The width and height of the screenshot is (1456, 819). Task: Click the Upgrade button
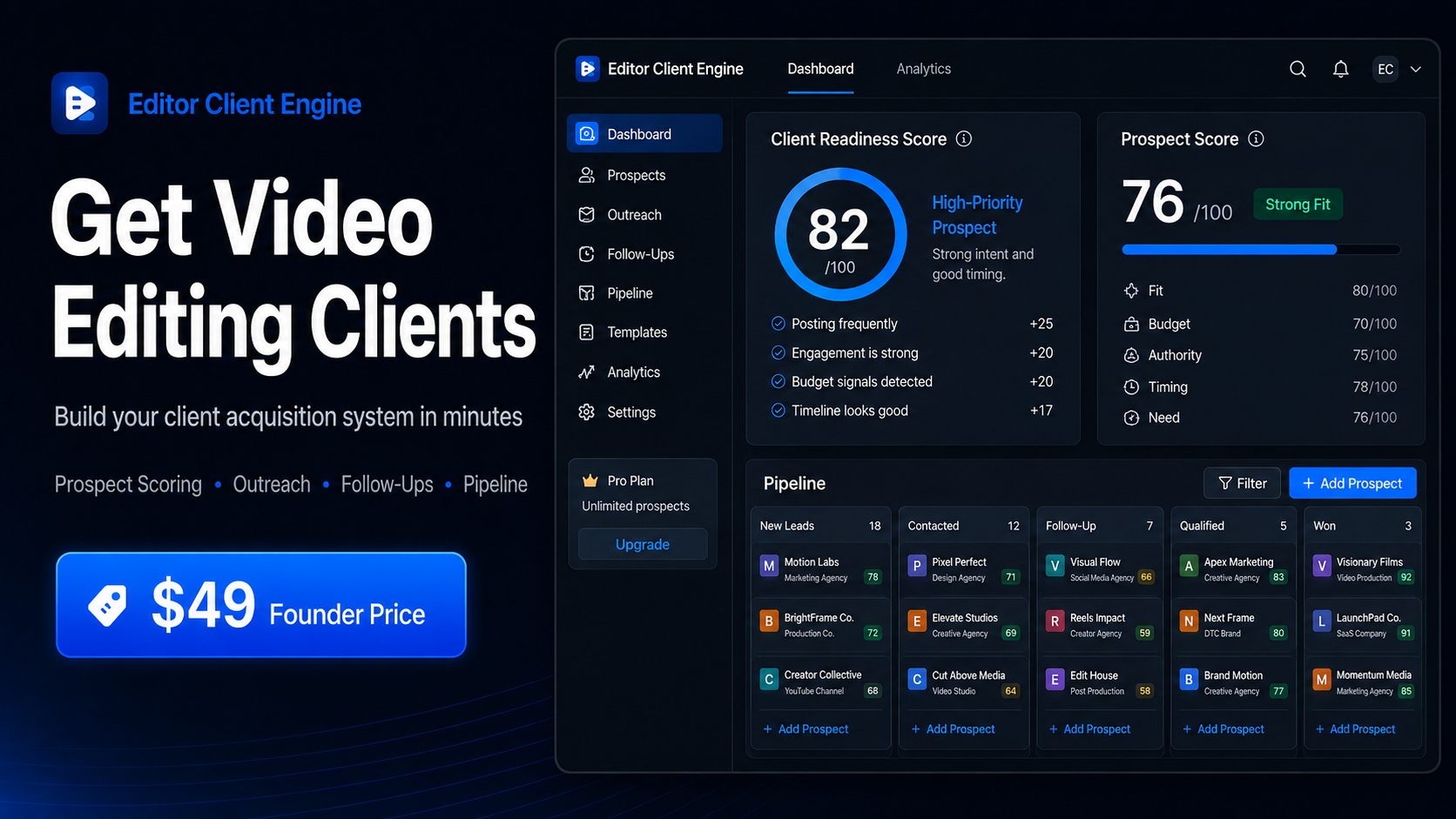coord(643,544)
